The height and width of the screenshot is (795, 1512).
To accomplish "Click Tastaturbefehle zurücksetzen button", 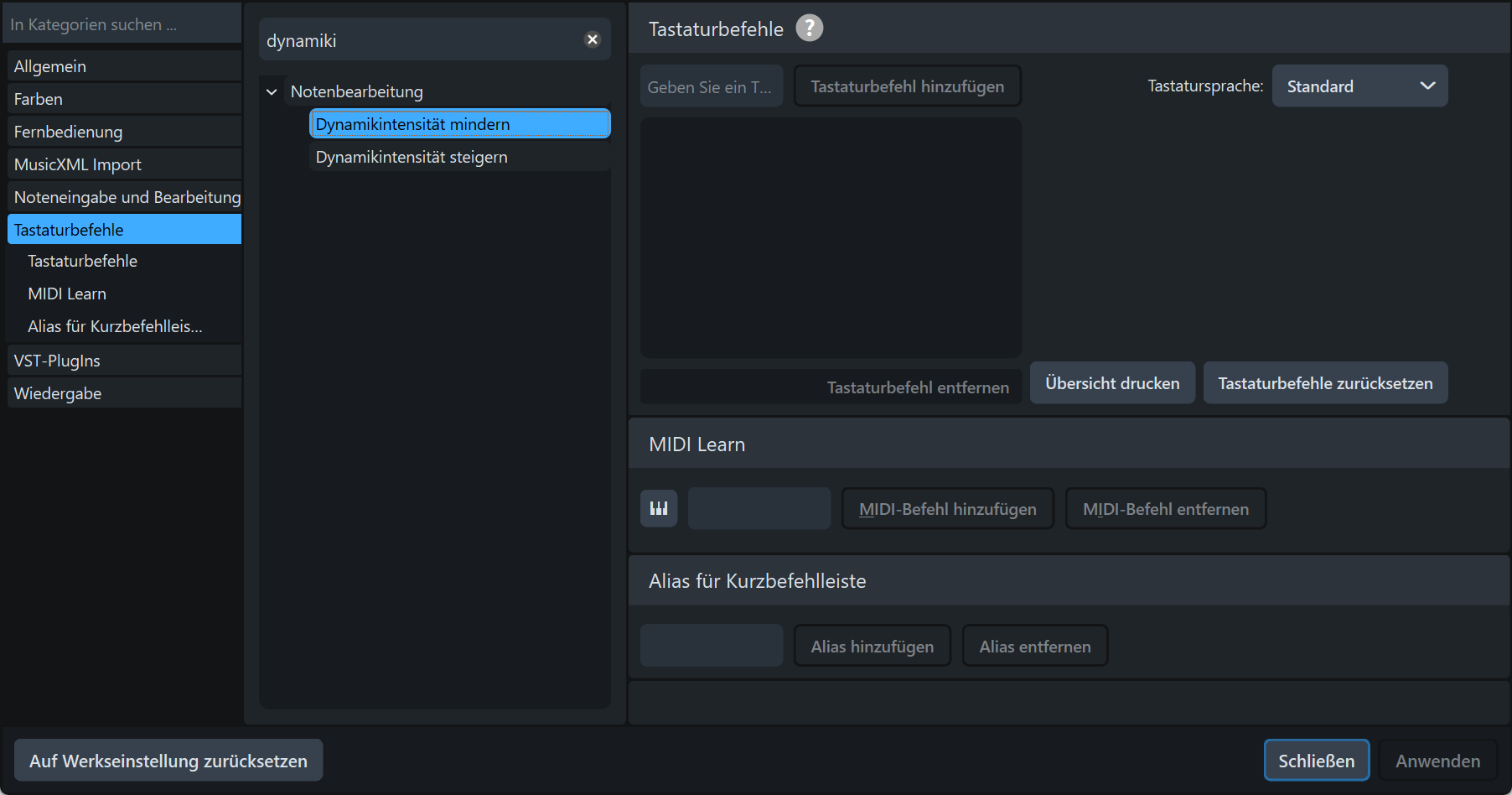I will click(1325, 383).
